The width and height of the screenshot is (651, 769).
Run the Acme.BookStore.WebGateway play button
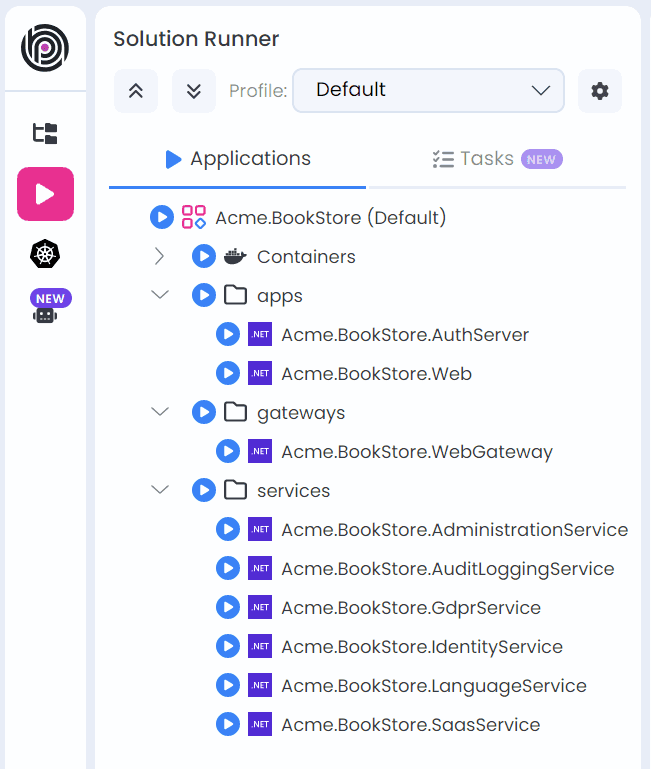click(227, 452)
